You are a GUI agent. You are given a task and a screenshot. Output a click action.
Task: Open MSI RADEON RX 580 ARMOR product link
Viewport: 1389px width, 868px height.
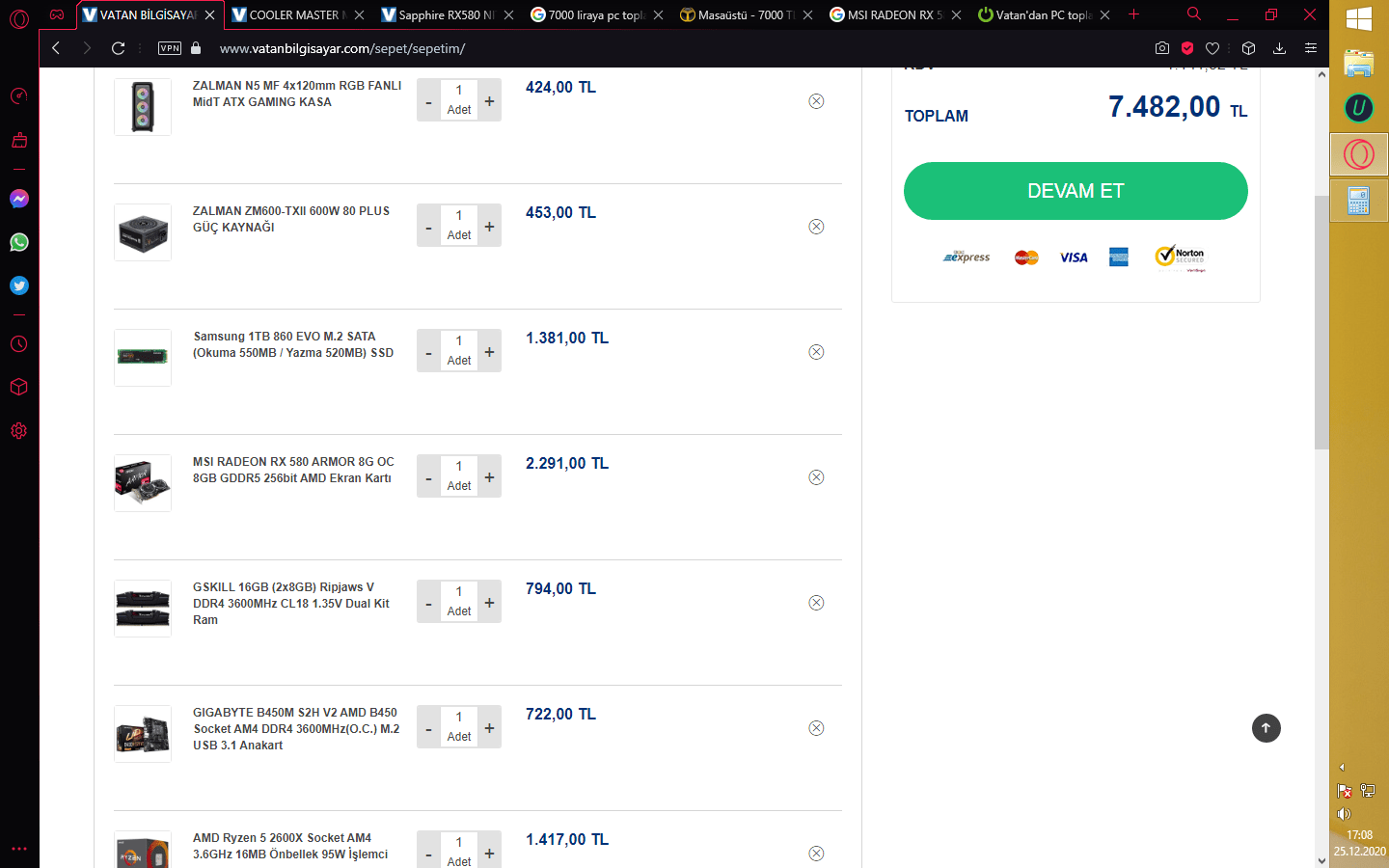[293, 470]
